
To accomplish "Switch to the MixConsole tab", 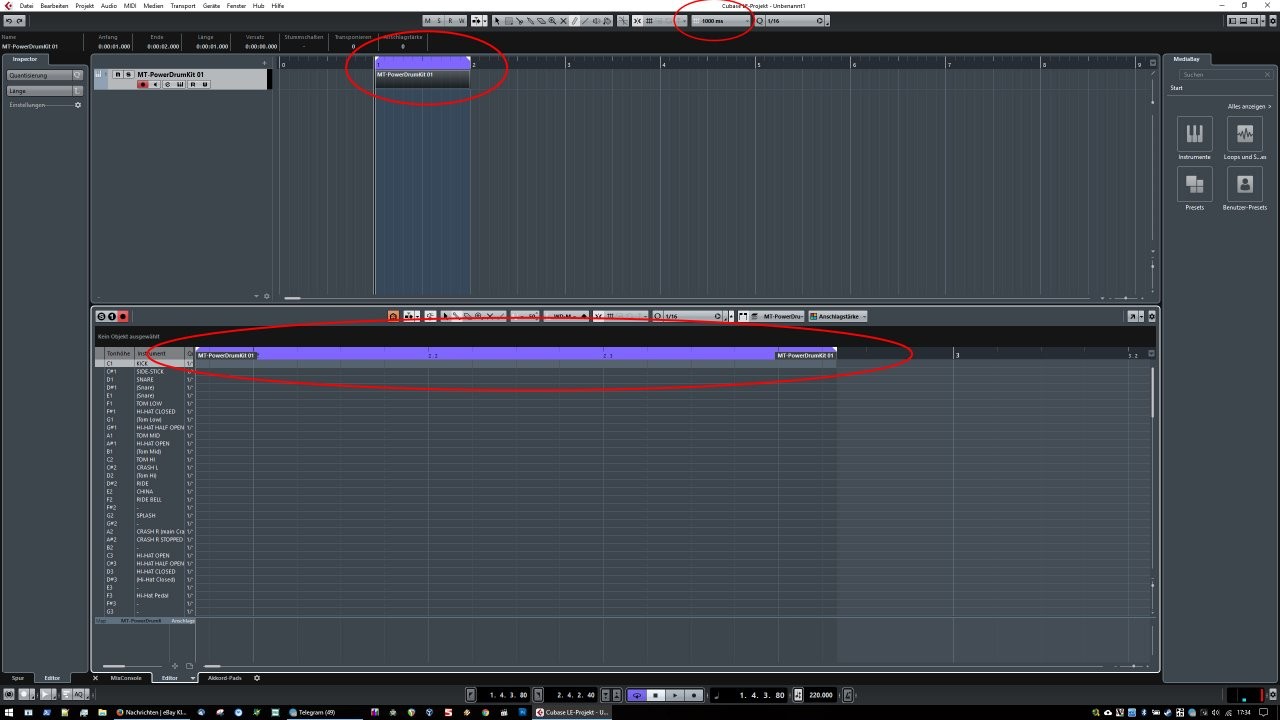I will [128, 678].
